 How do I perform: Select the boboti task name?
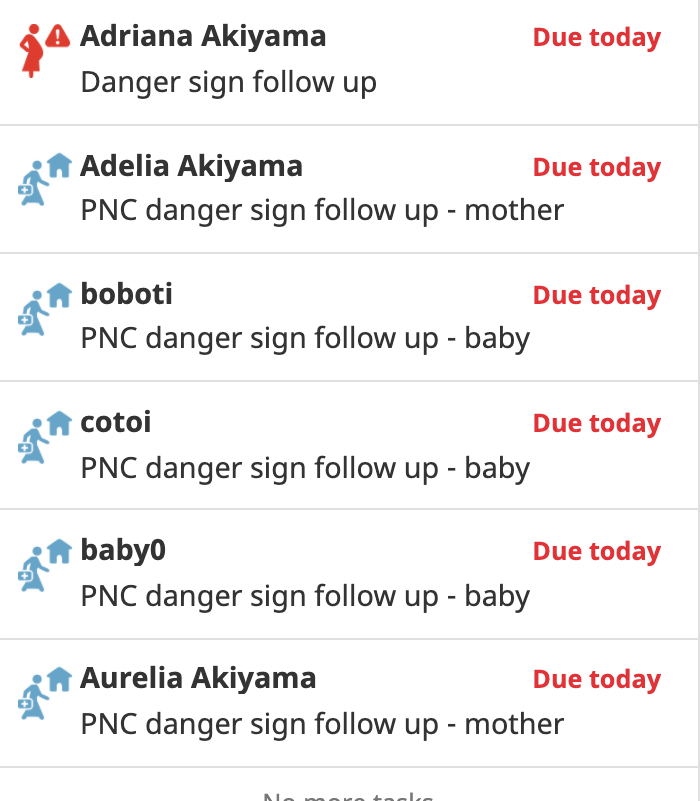(127, 294)
